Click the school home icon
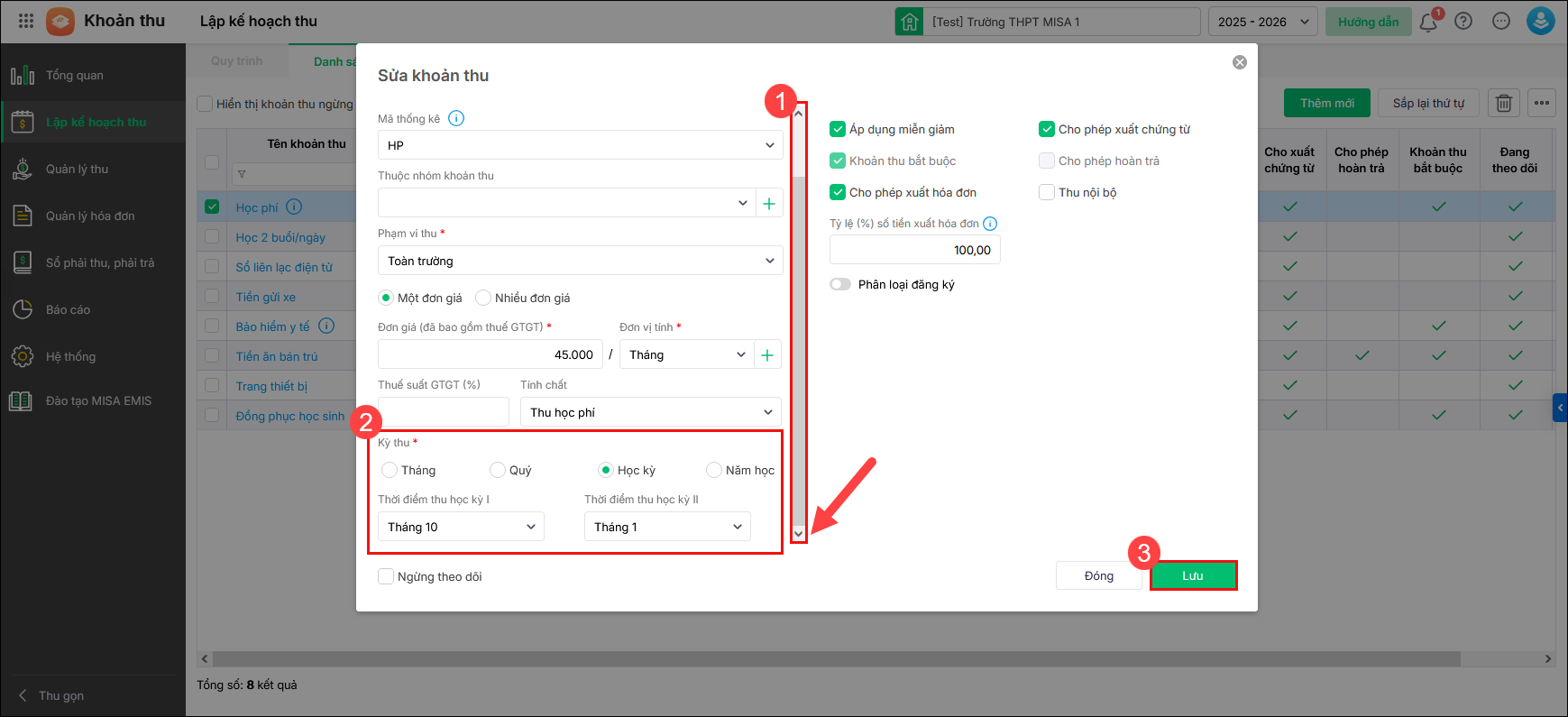 [x=909, y=22]
